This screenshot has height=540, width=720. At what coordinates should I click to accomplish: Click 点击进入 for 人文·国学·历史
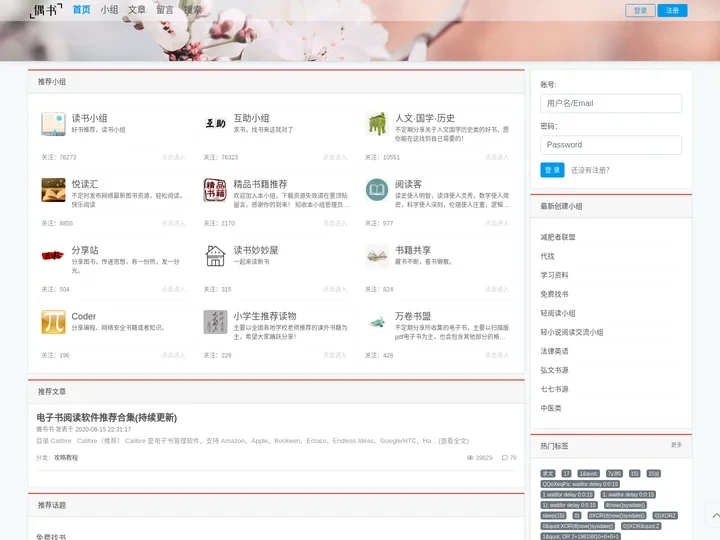tap(497, 157)
